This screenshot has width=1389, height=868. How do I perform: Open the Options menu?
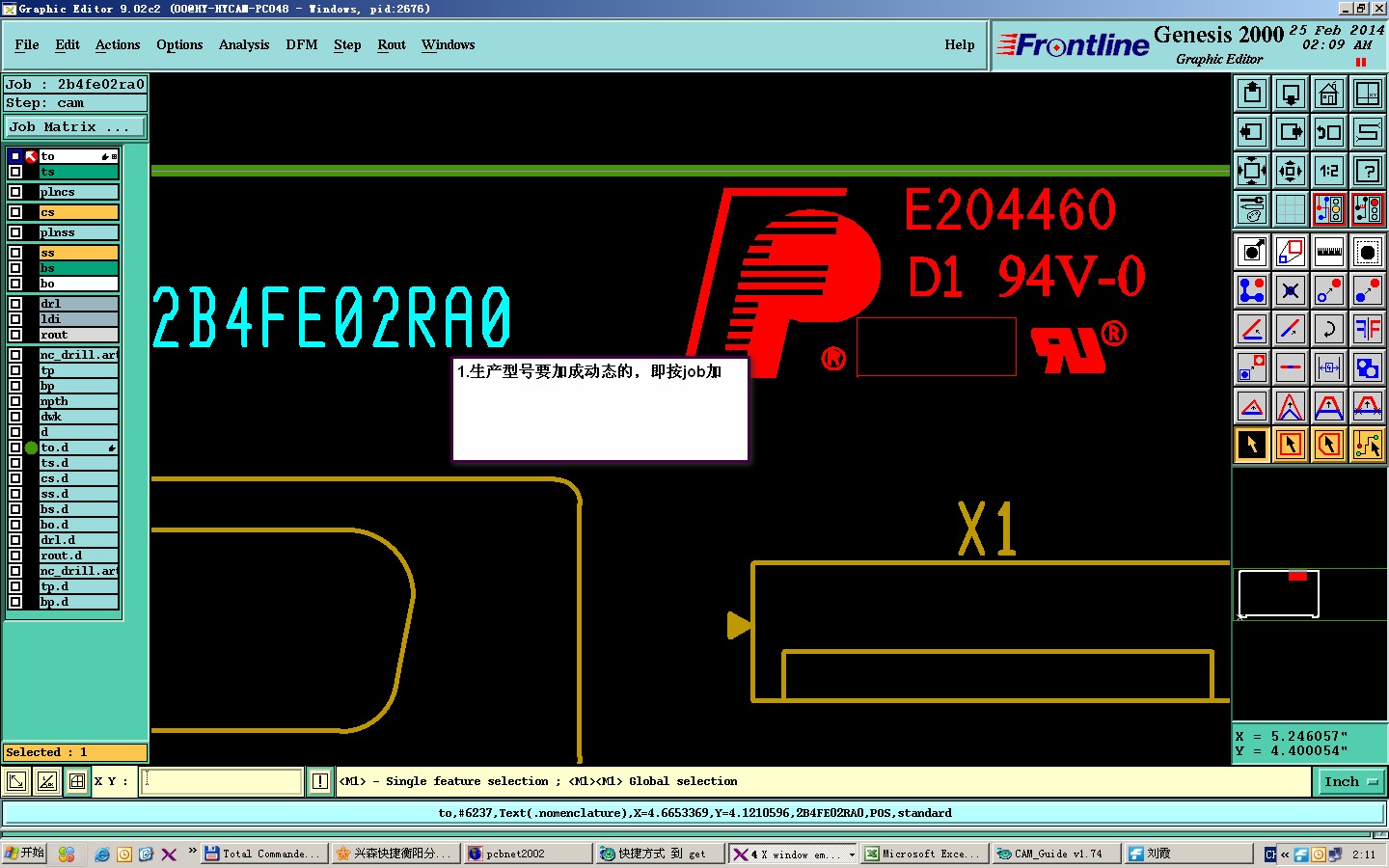pos(179,45)
